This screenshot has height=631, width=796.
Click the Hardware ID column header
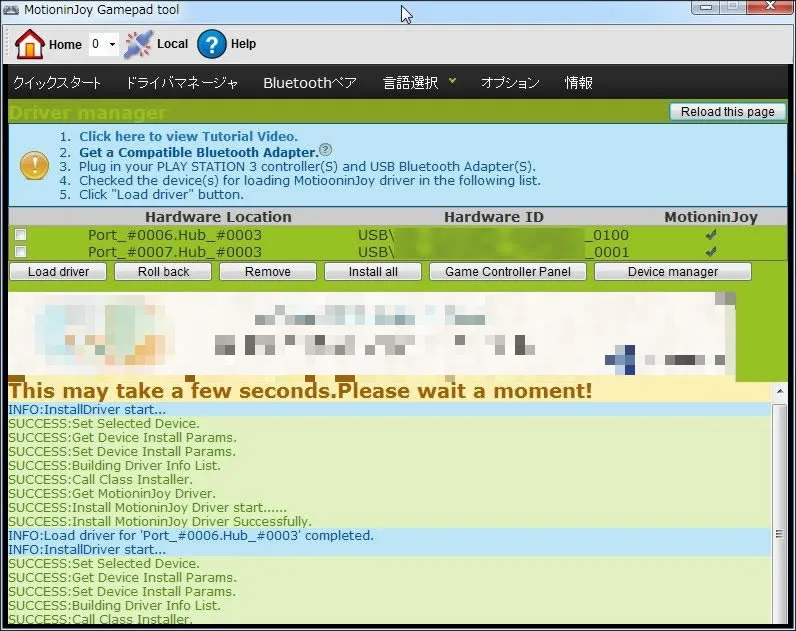pos(494,217)
